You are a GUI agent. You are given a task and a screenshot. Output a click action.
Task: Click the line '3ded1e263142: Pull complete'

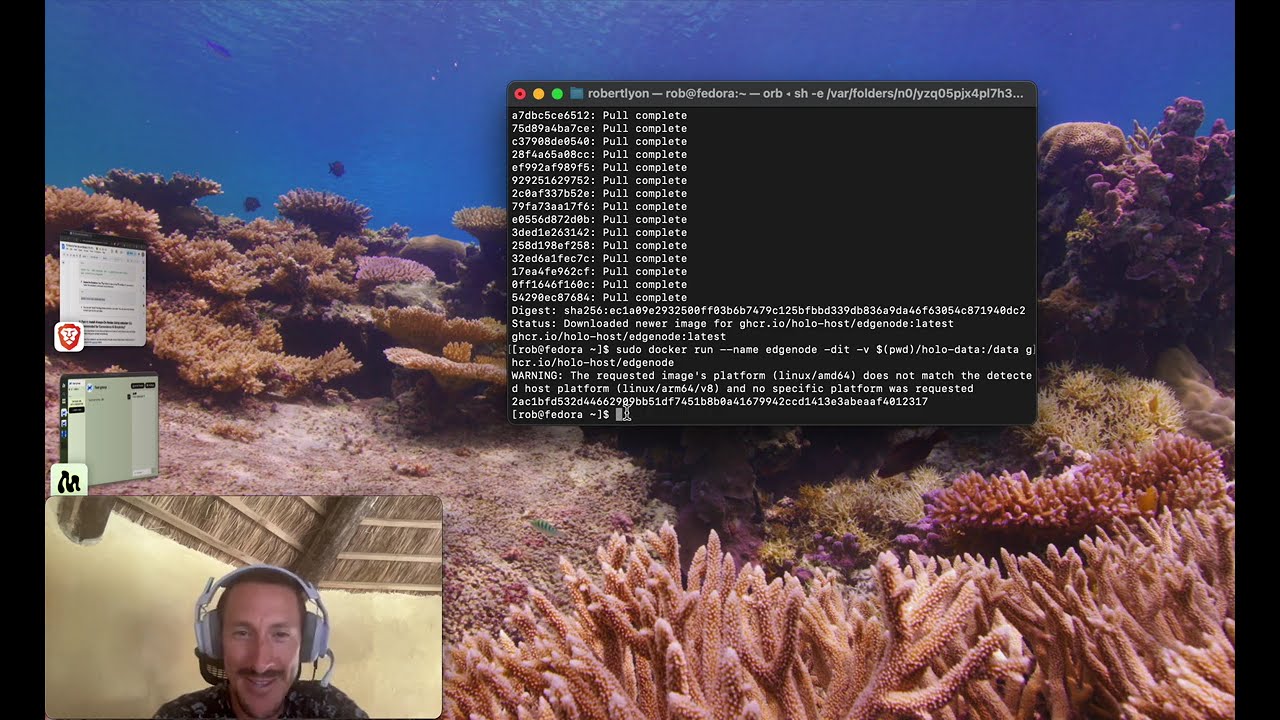[599, 232]
